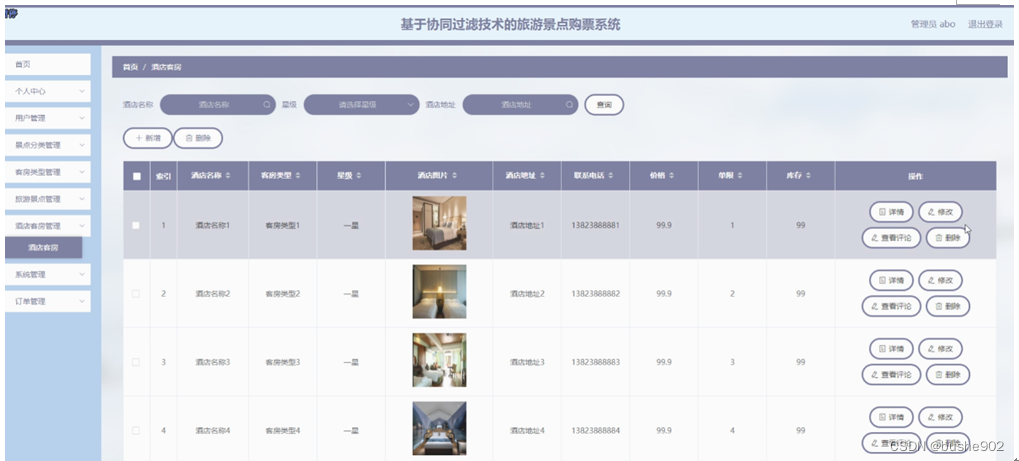Click 酒店地址2 address cell
This screenshot has width=1019, height=461.
[x=527, y=294]
